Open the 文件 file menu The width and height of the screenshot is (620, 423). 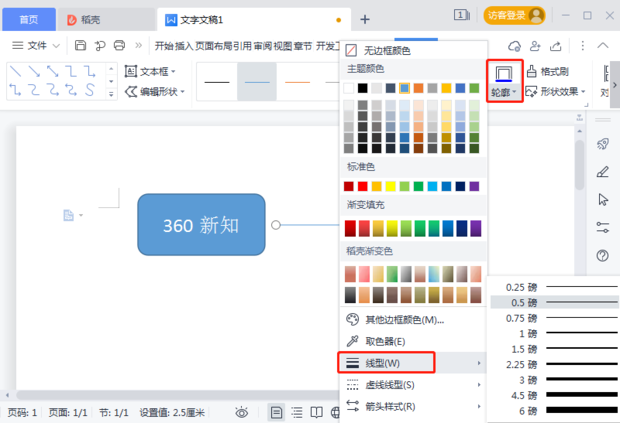(x=36, y=45)
